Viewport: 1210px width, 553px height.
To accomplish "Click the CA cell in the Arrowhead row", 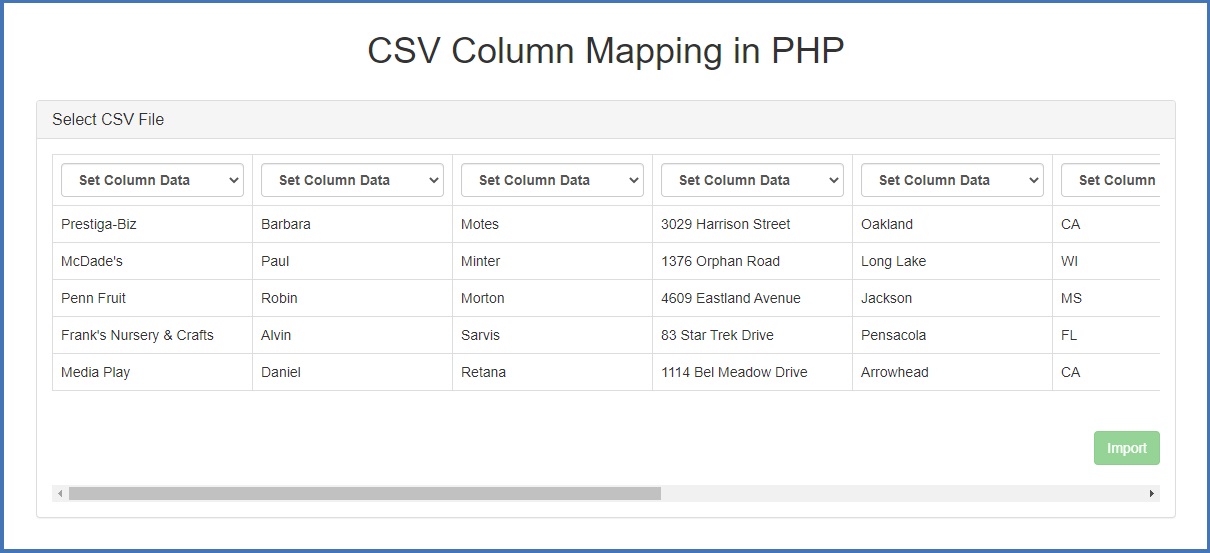I will tap(1106, 372).
